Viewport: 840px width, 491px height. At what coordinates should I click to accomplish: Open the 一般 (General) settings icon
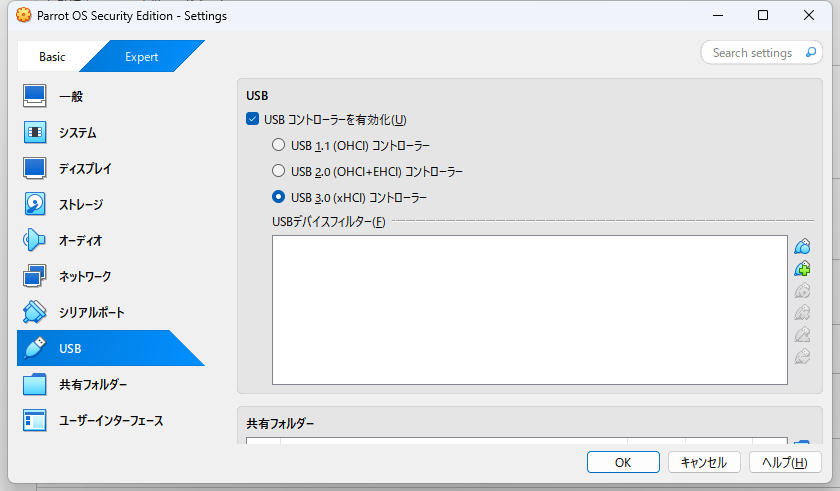[x=34, y=96]
